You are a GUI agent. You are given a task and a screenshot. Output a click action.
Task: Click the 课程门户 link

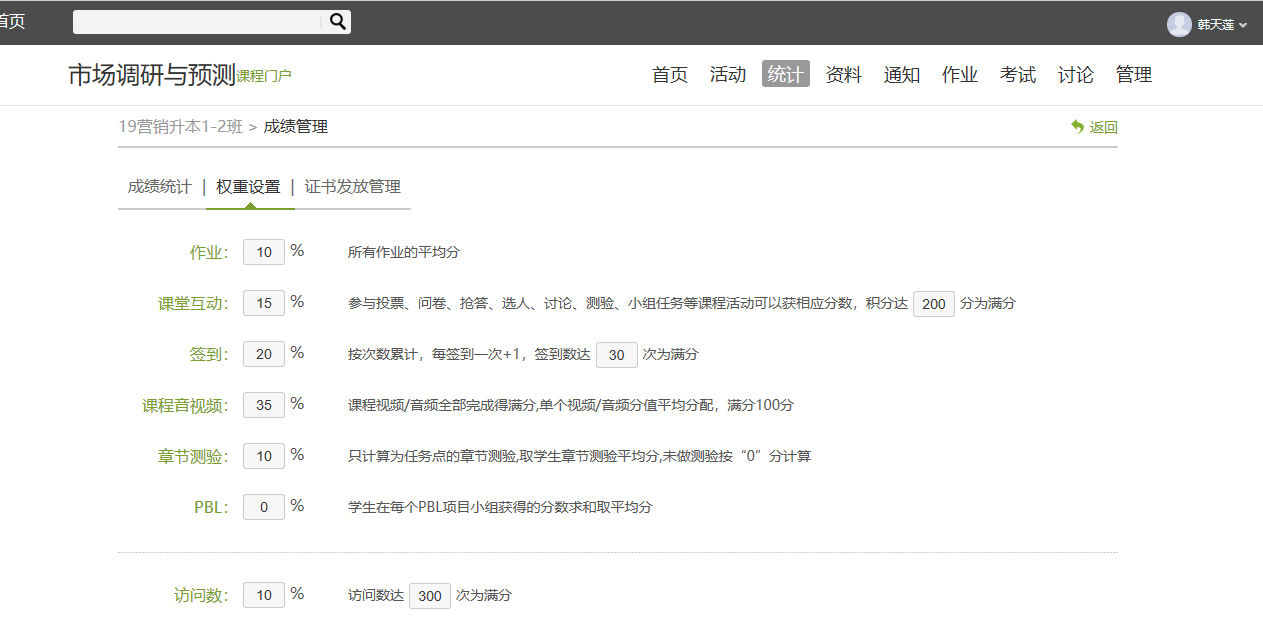[x=264, y=76]
